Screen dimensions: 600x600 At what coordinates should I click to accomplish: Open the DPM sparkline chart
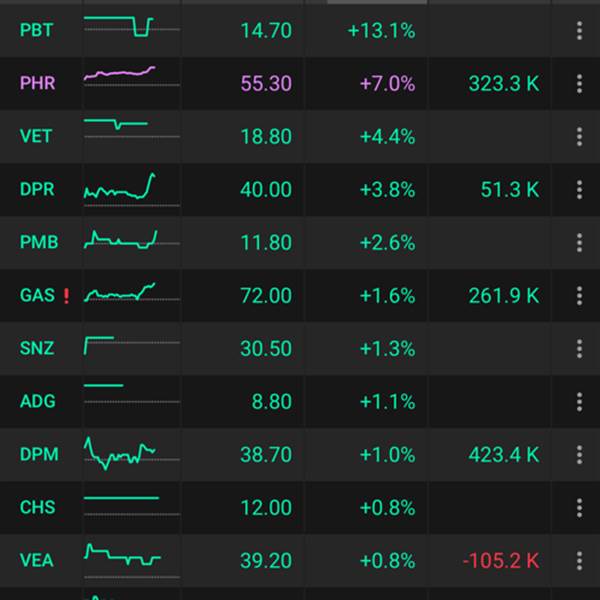tap(131, 454)
